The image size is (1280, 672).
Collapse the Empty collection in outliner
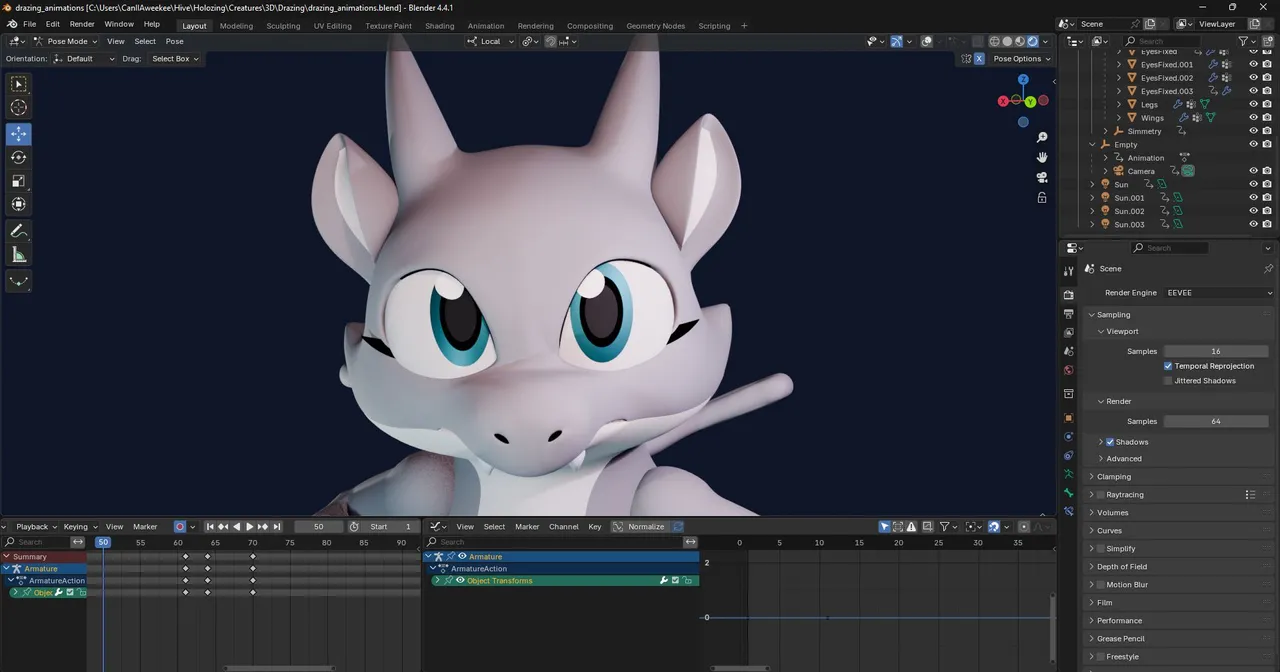point(1093,145)
